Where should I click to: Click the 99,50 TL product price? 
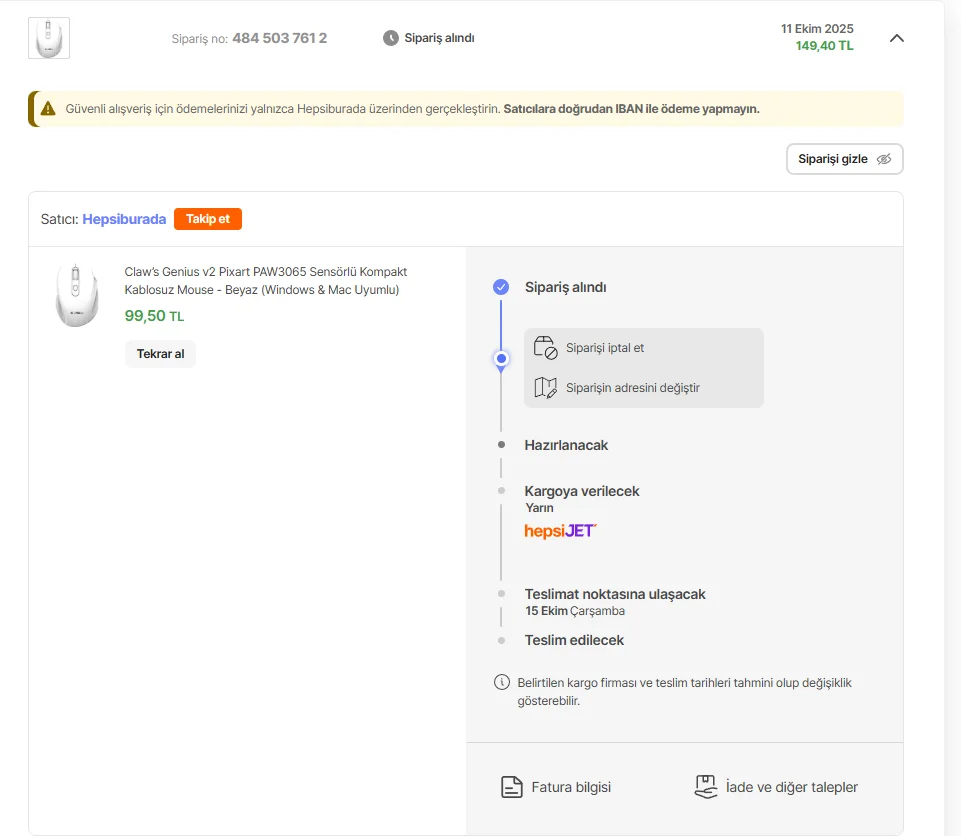click(x=154, y=316)
